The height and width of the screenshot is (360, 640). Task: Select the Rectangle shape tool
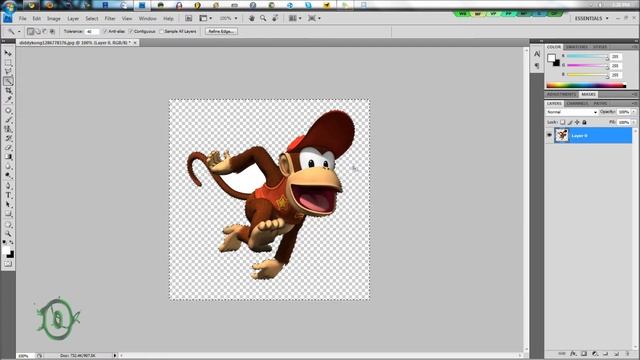pos(8,213)
